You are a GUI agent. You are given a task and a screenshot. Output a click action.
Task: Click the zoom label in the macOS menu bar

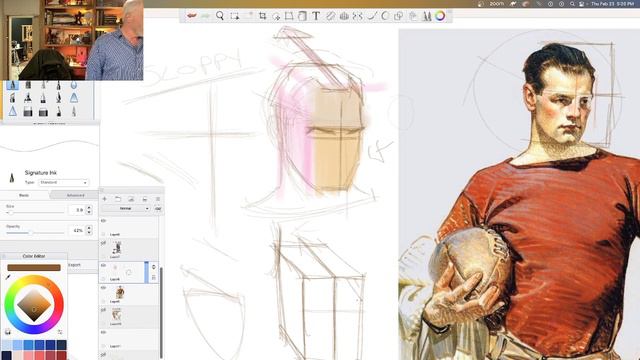tap(497, 4)
